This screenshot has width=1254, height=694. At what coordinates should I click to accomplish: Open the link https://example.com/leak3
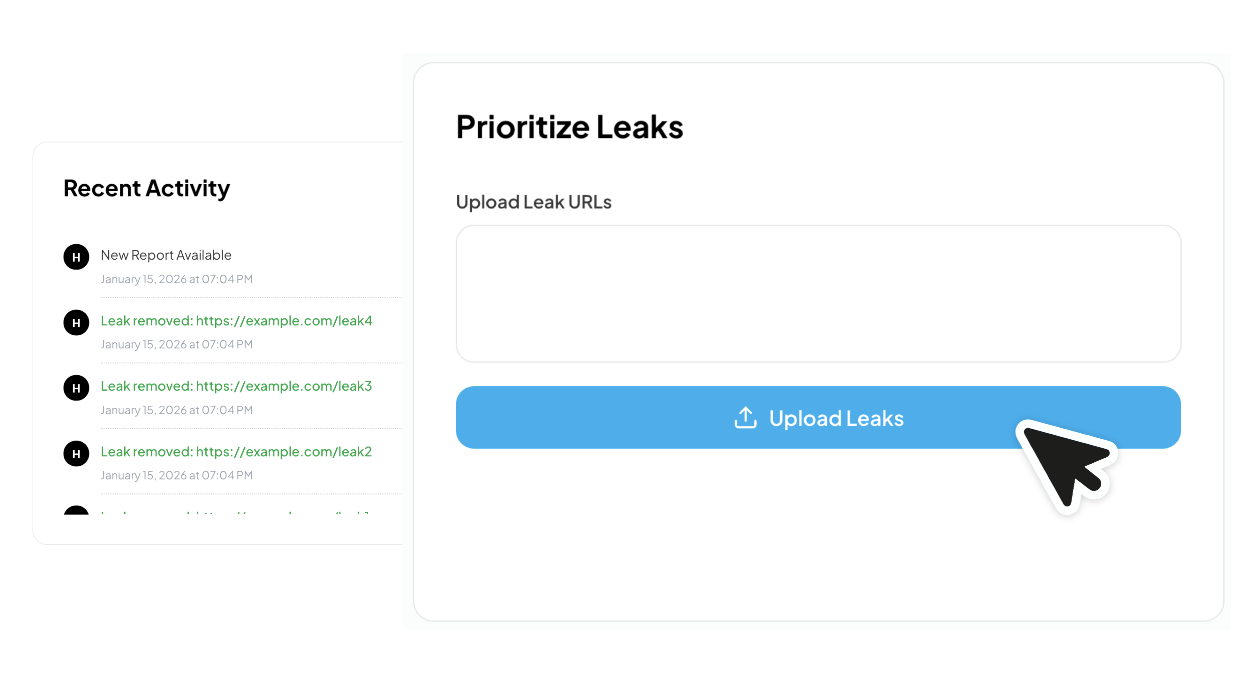(x=237, y=386)
